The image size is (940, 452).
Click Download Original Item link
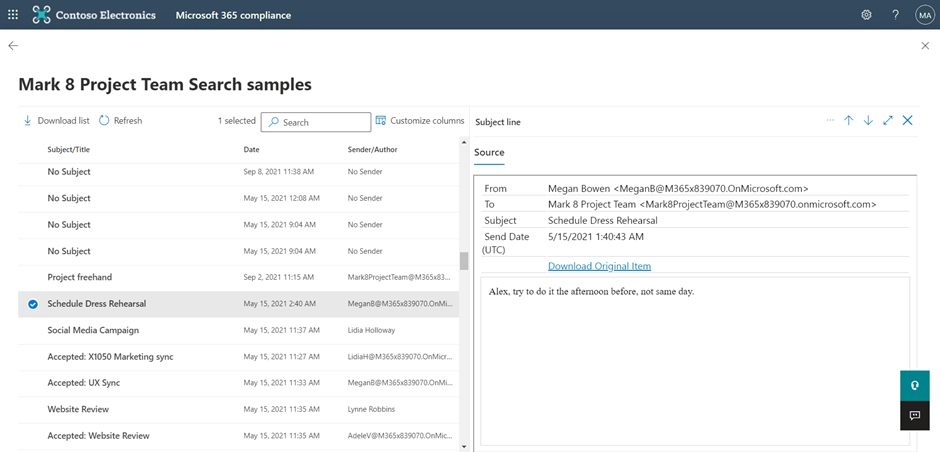coord(599,266)
